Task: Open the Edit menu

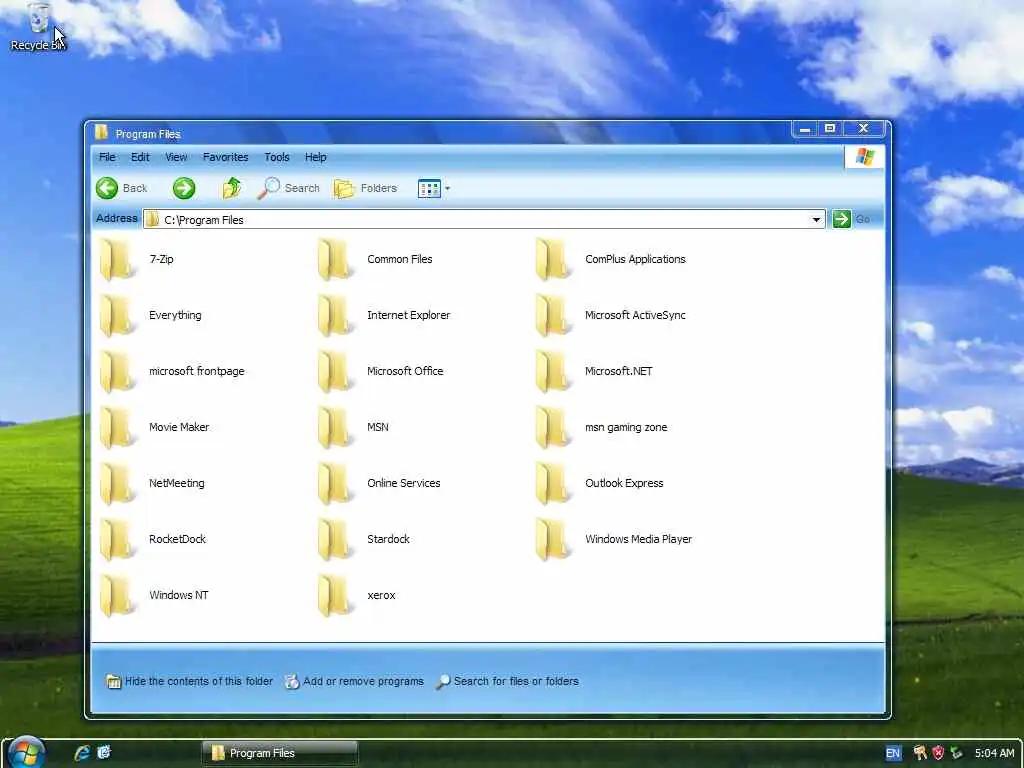Action: click(x=140, y=157)
